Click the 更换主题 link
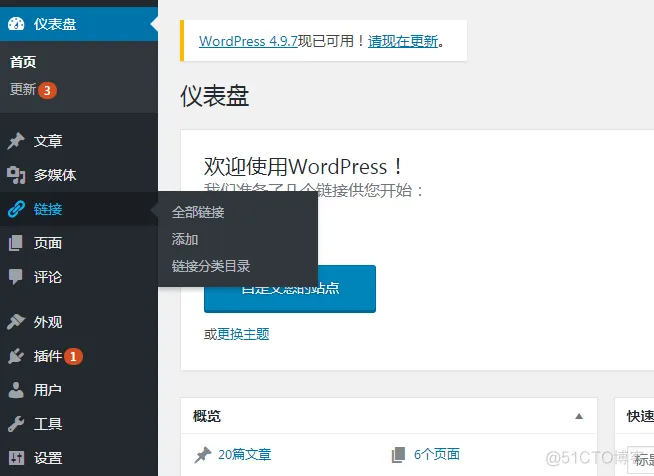The height and width of the screenshot is (476, 654). [x=243, y=334]
